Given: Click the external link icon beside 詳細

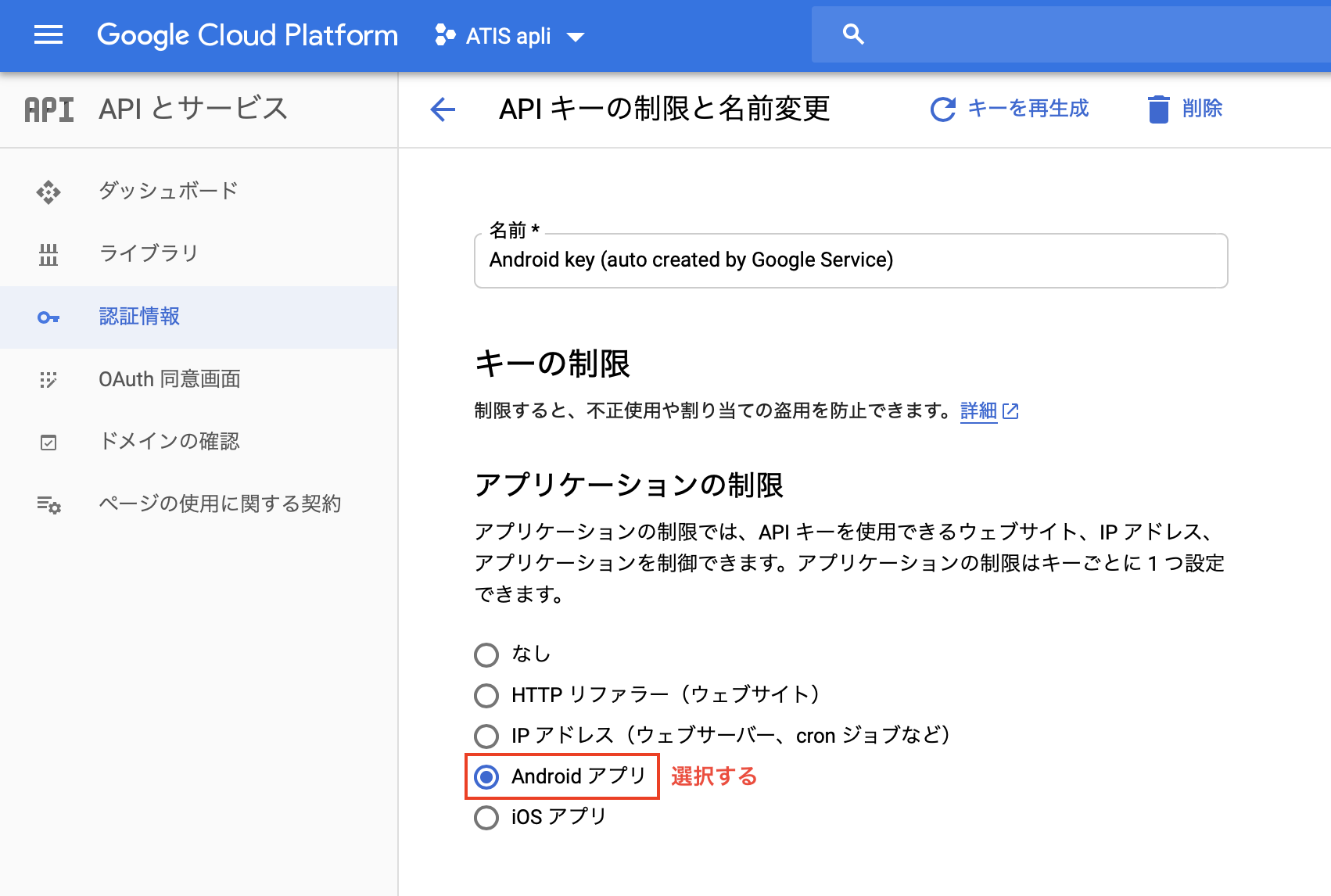Looking at the screenshot, I should click(x=1010, y=411).
